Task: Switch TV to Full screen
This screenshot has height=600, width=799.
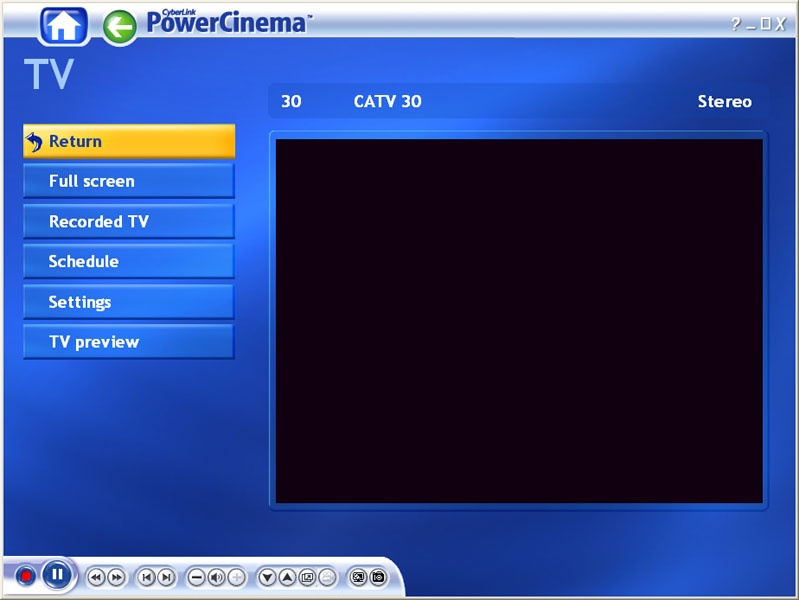Action: 129,181
